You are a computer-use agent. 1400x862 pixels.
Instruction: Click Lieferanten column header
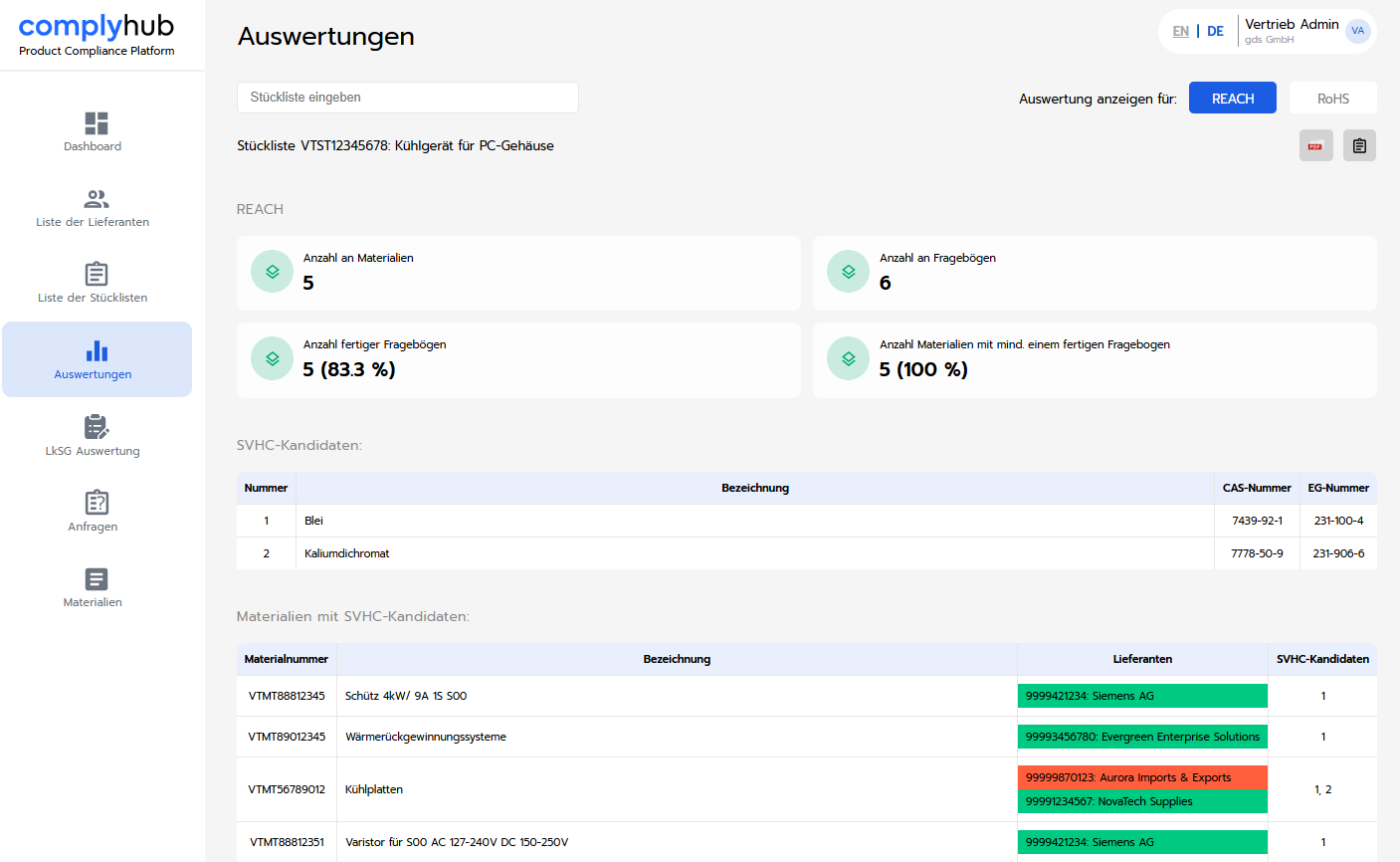click(1142, 659)
